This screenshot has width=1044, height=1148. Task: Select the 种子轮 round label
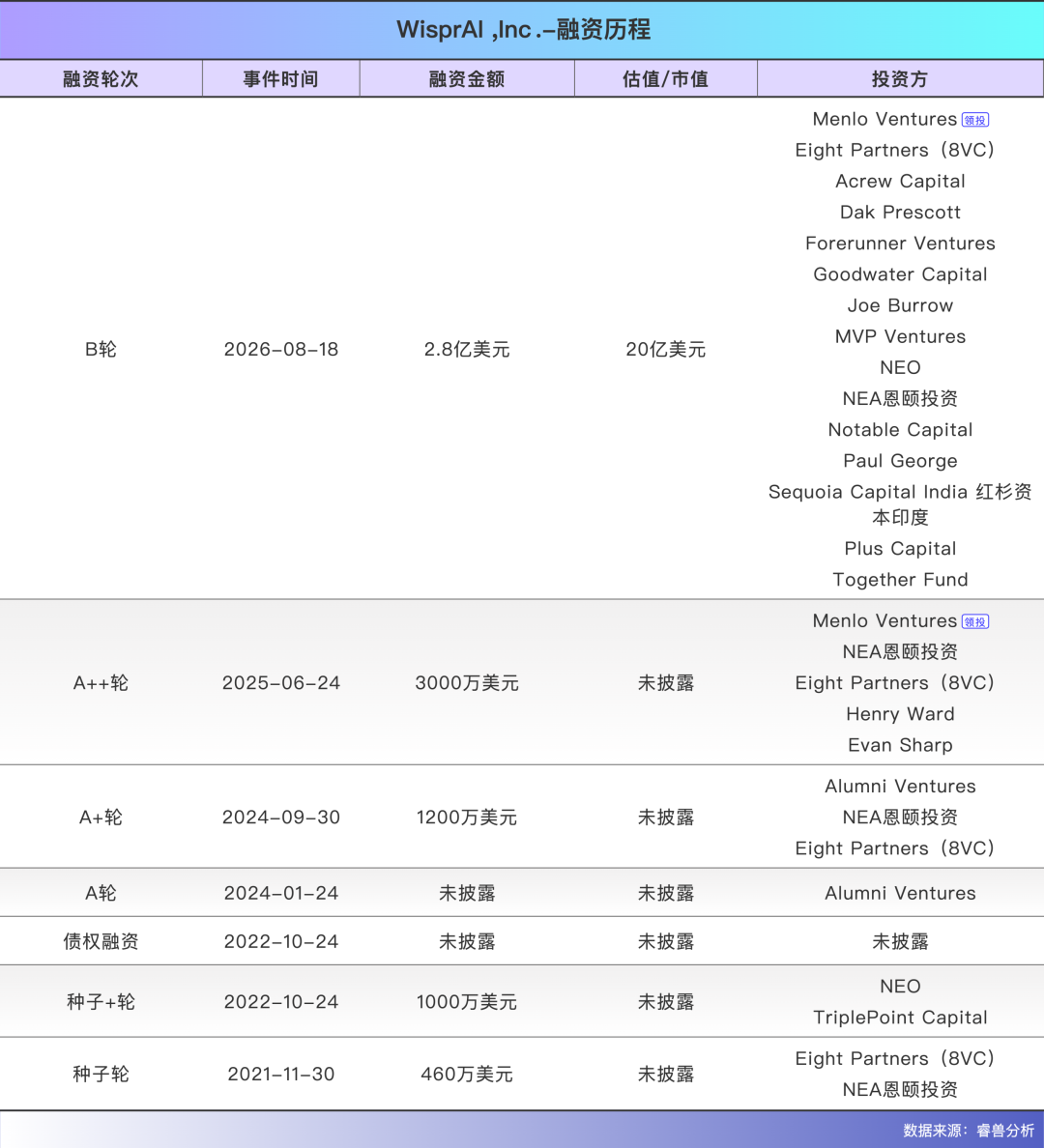point(101,1074)
